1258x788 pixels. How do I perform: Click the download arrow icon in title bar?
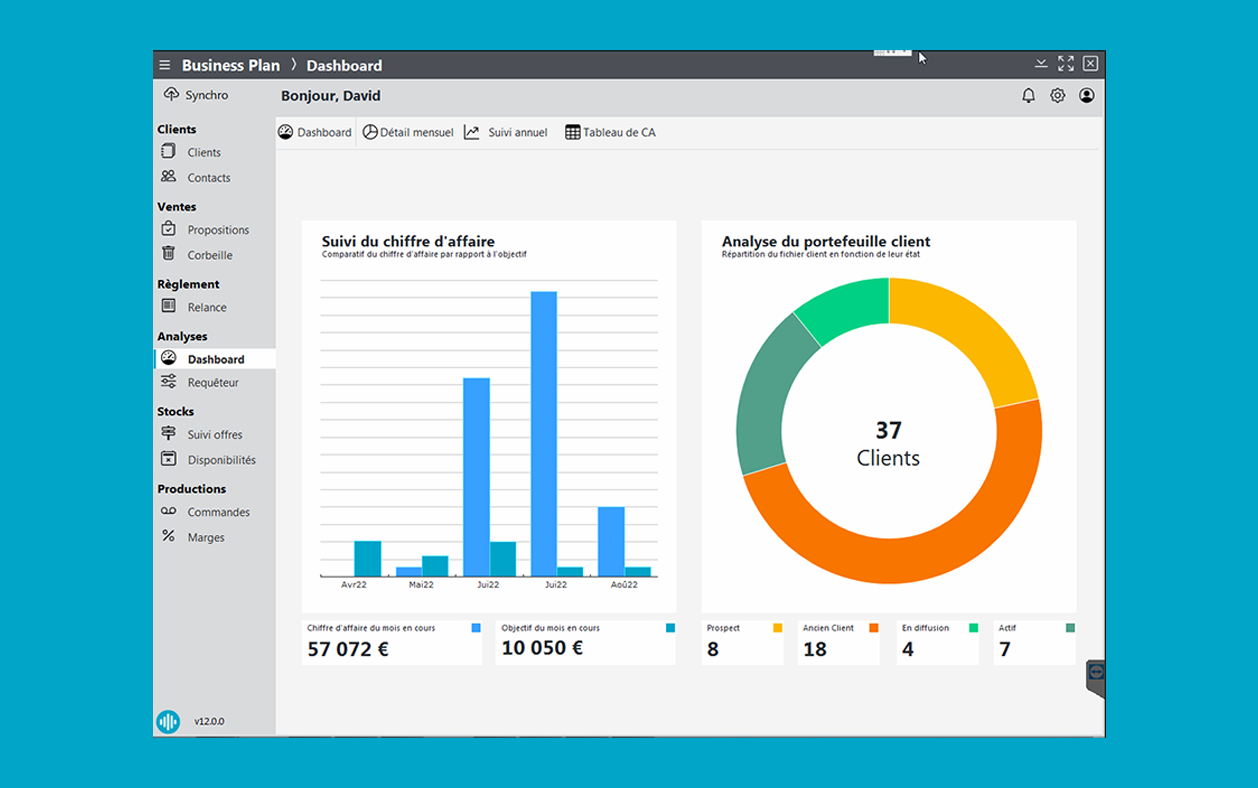1041,64
